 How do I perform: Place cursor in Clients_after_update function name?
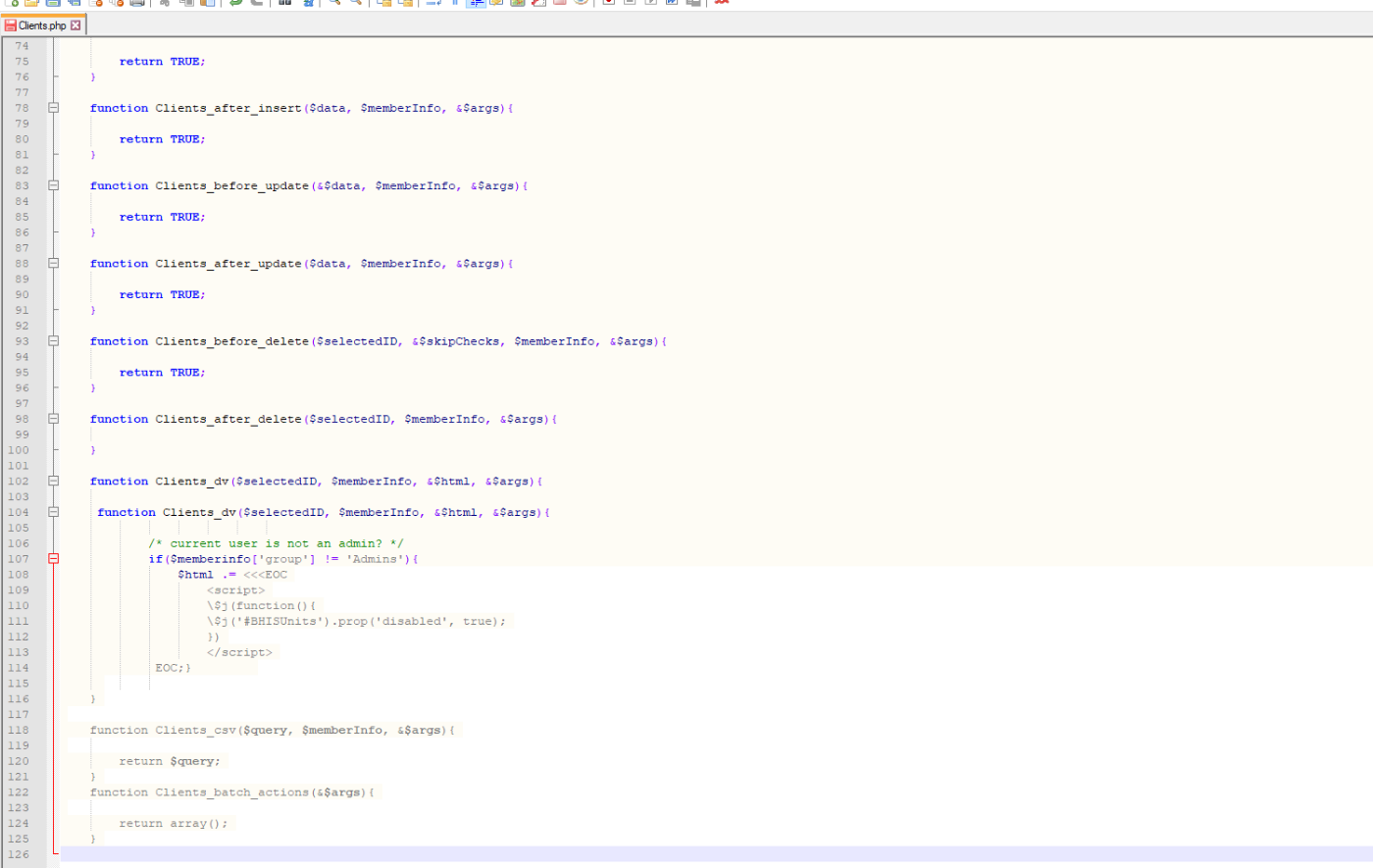click(x=229, y=264)
